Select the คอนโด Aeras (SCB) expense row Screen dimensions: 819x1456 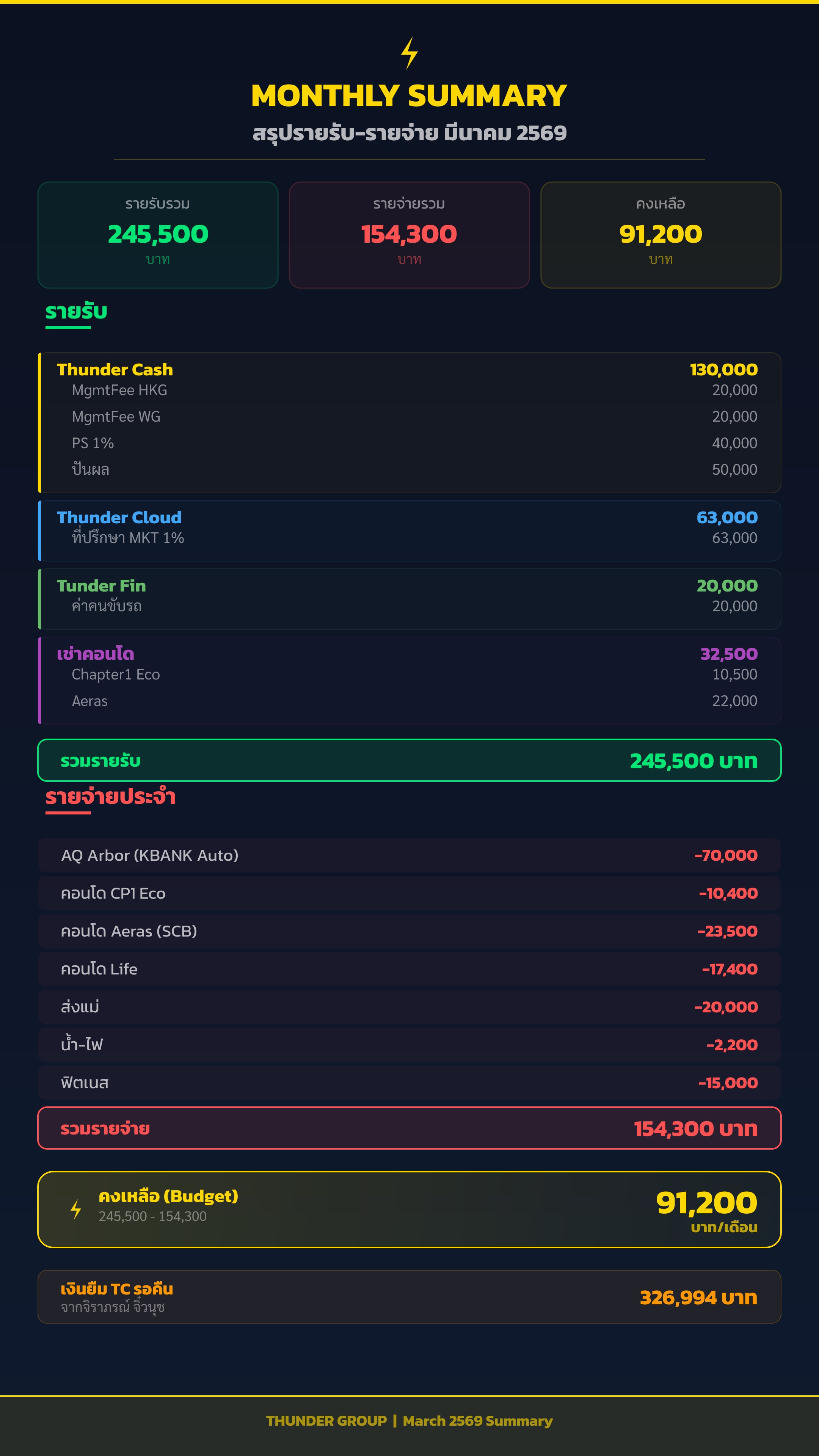point(409,931)
